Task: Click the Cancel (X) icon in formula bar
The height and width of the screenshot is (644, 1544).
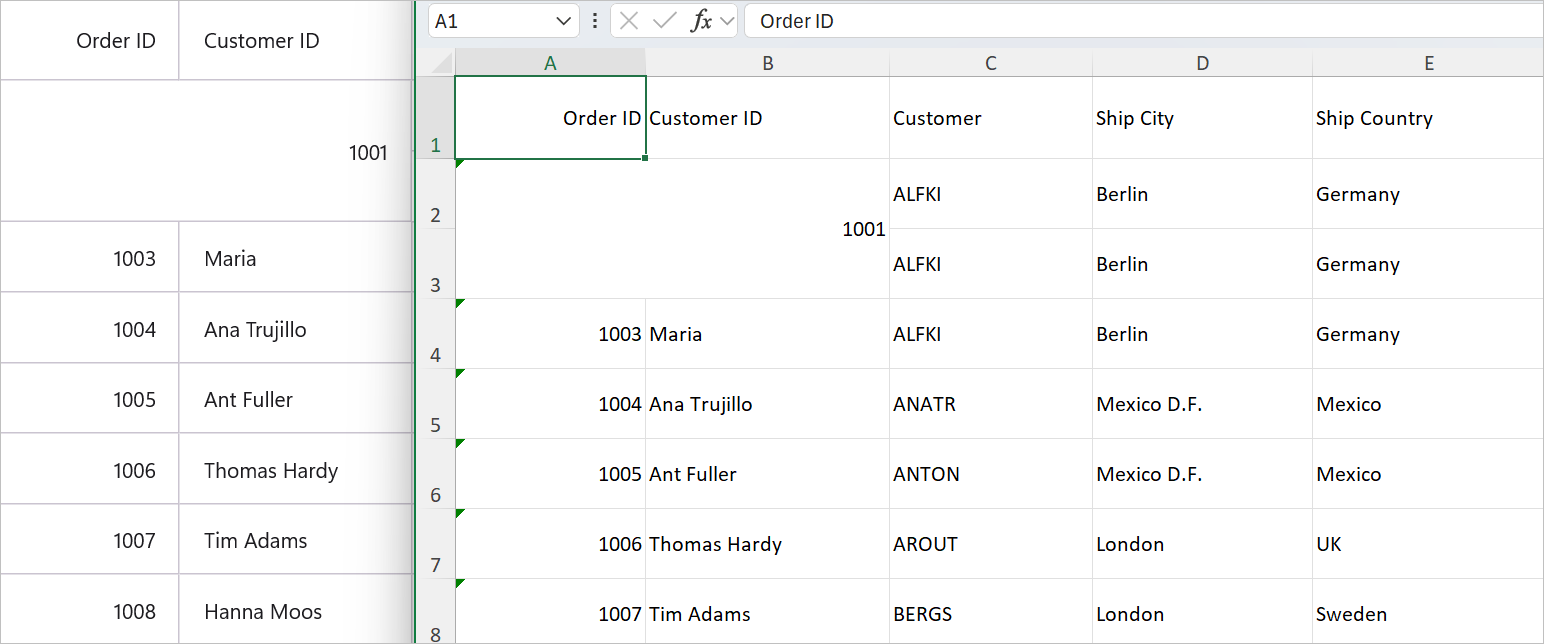Action: point(629,21)
